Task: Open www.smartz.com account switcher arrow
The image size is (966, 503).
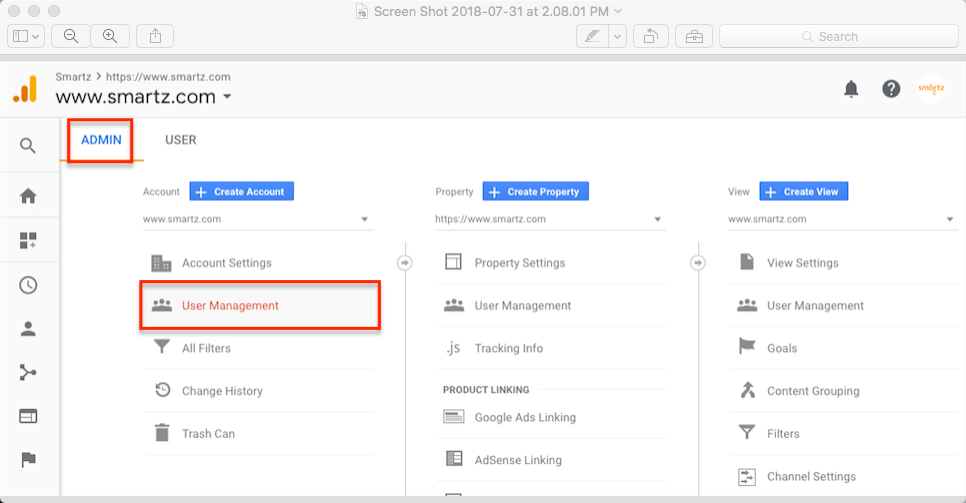Action: (227, 97)
